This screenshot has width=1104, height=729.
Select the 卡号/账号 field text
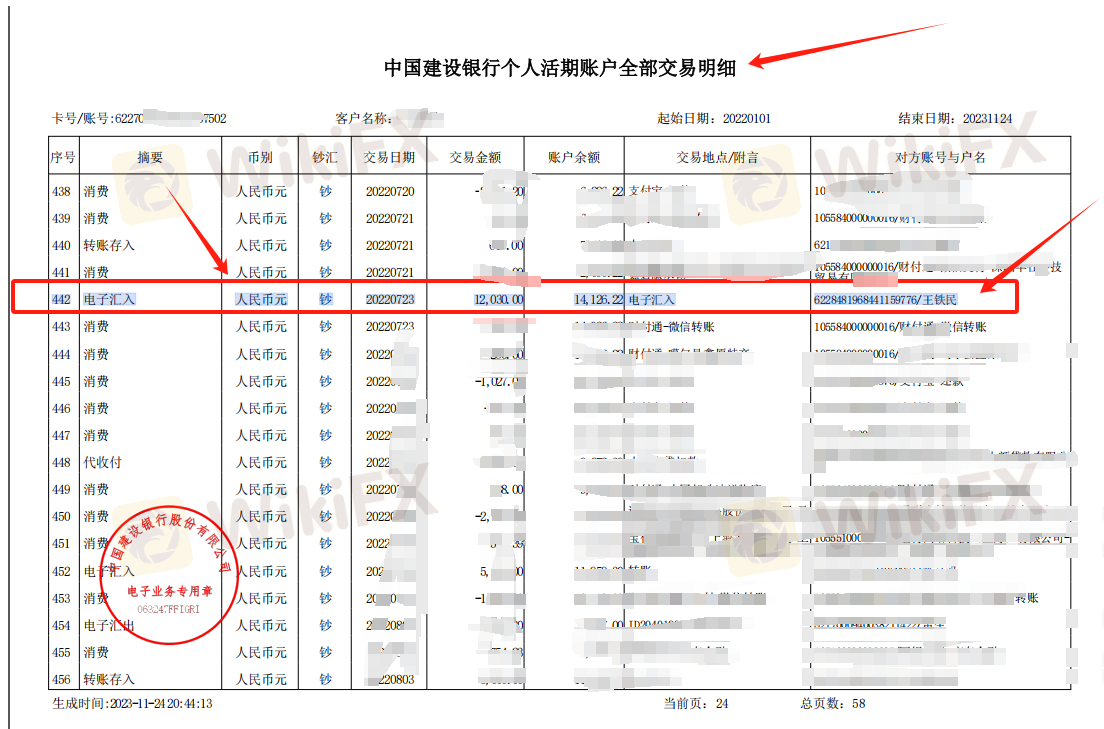[x=139, y=118]
